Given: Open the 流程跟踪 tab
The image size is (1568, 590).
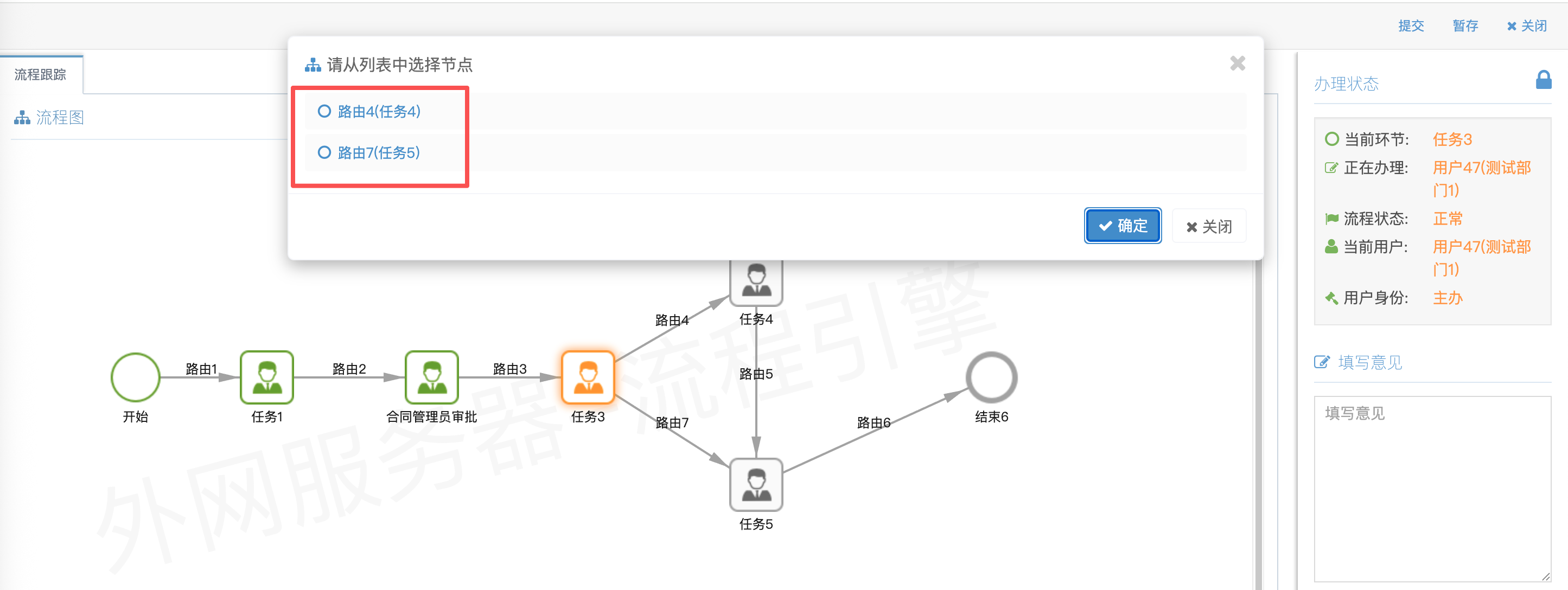Looking at the screenshot, I should pos(41,74).
